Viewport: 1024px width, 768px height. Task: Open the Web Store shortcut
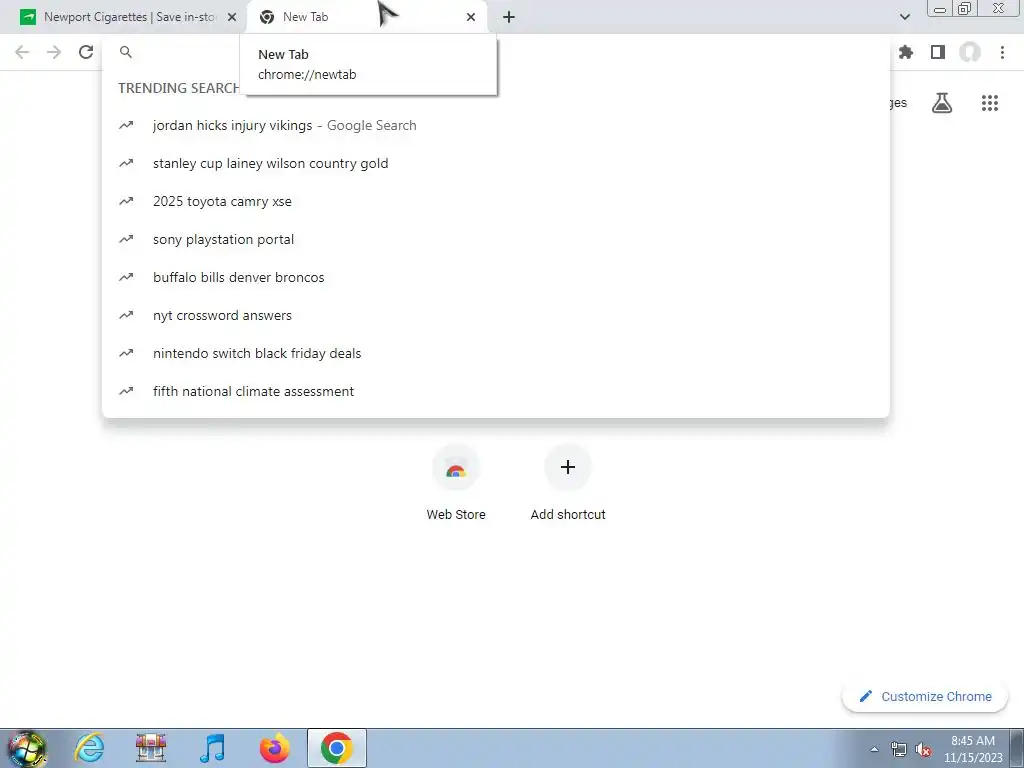[x=456, y=483]
